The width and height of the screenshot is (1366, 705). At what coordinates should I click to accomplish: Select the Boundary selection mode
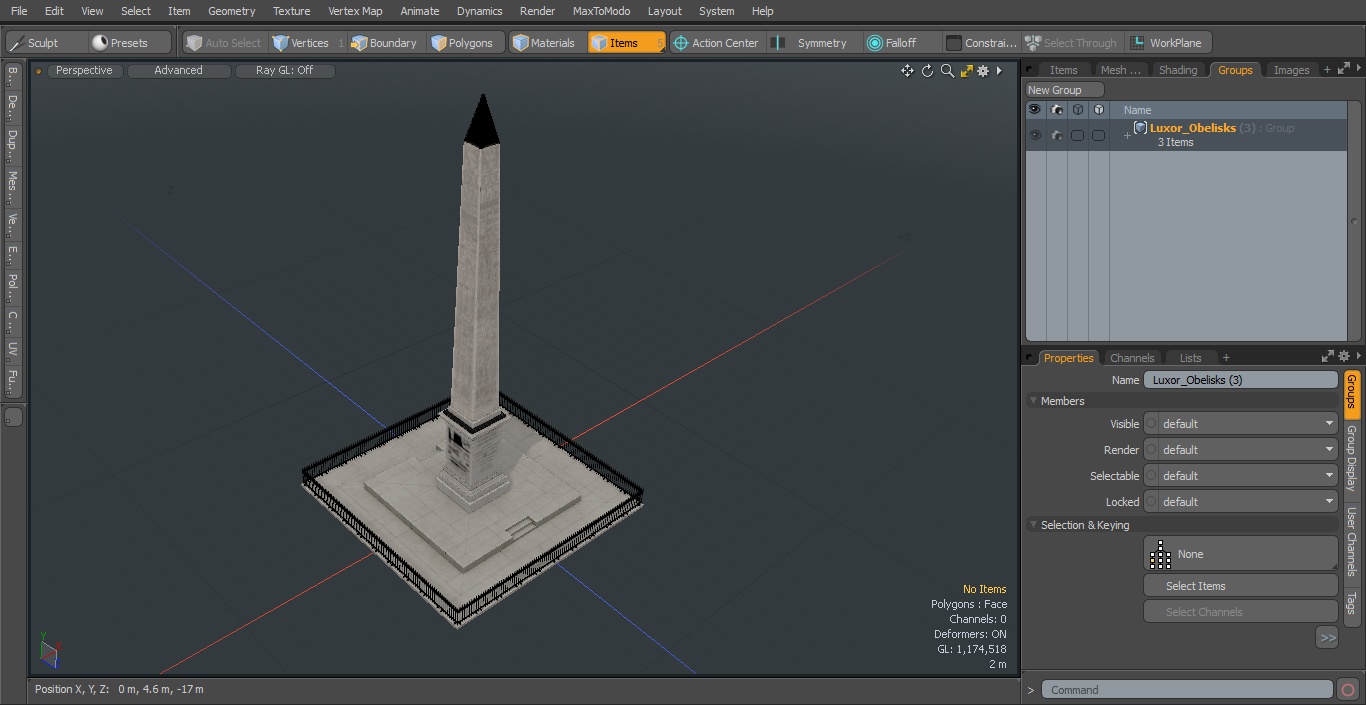coord(384,43)
